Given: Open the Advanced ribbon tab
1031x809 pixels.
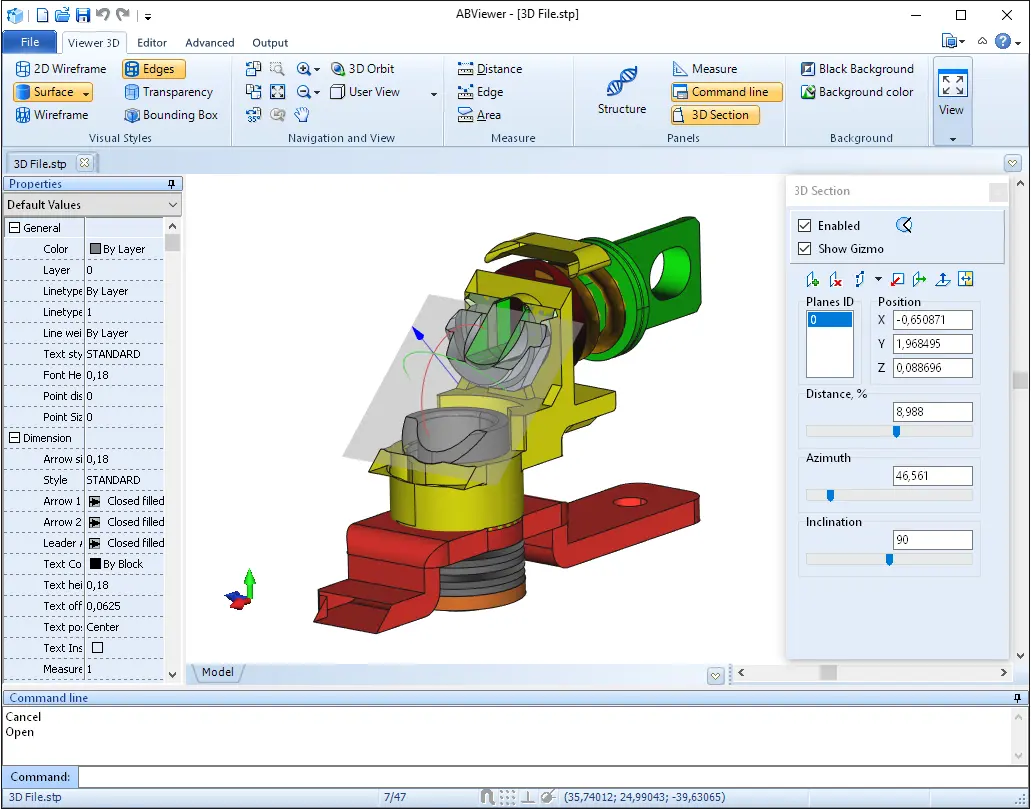Looking at the screenshot, I should pyautogui.click(x=210, y=43).
